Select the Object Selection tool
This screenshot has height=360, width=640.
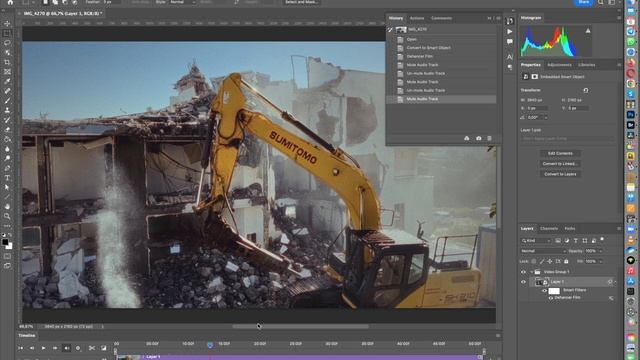(x=7, y=53)
